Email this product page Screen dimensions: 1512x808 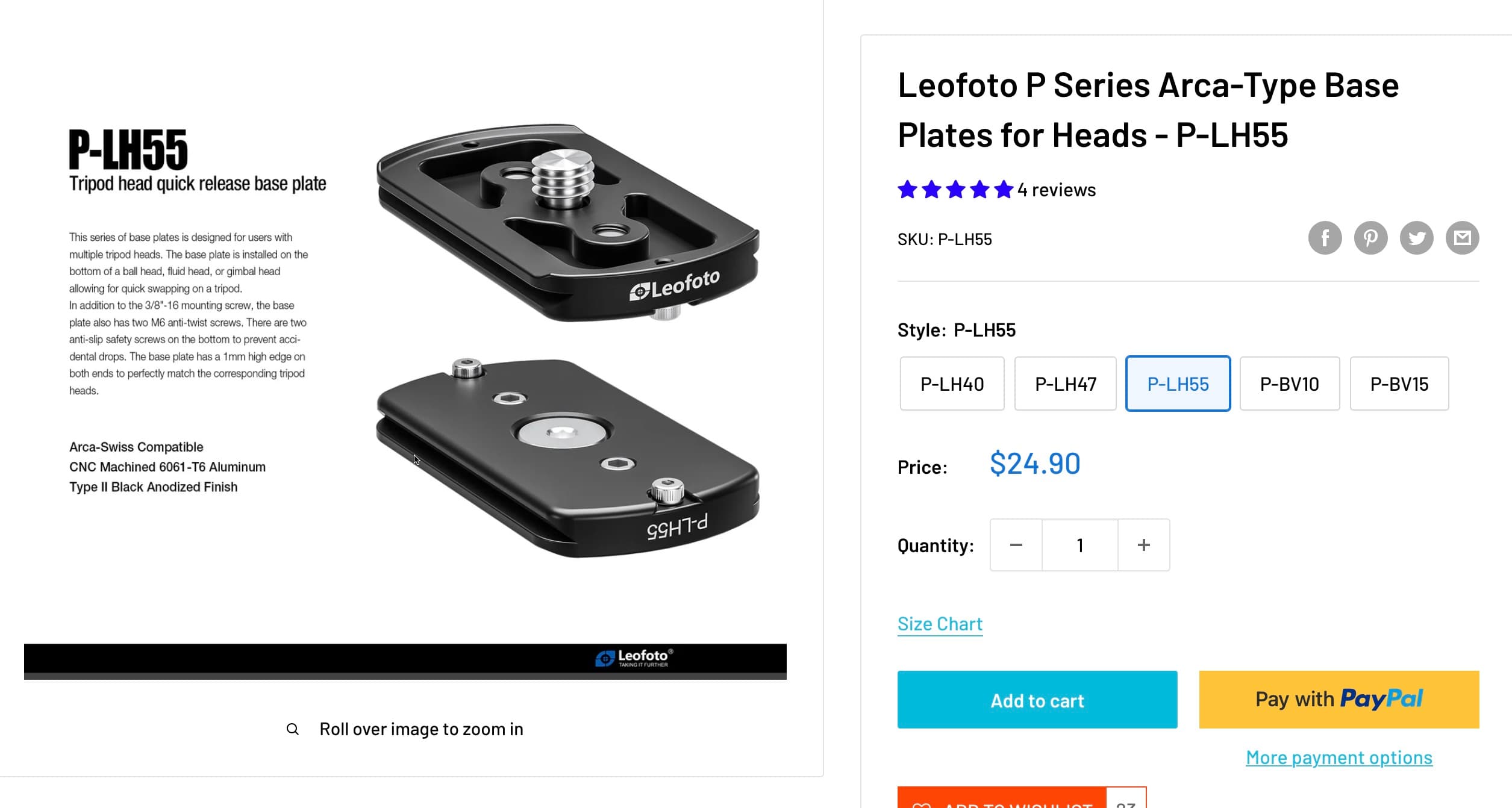pos(1462,238)
